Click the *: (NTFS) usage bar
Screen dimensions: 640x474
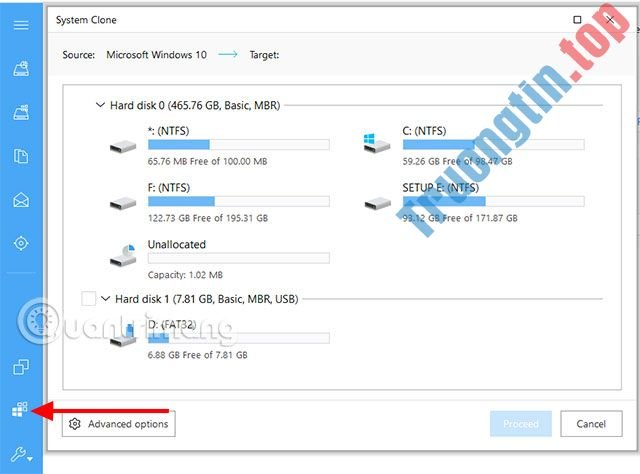239,144
